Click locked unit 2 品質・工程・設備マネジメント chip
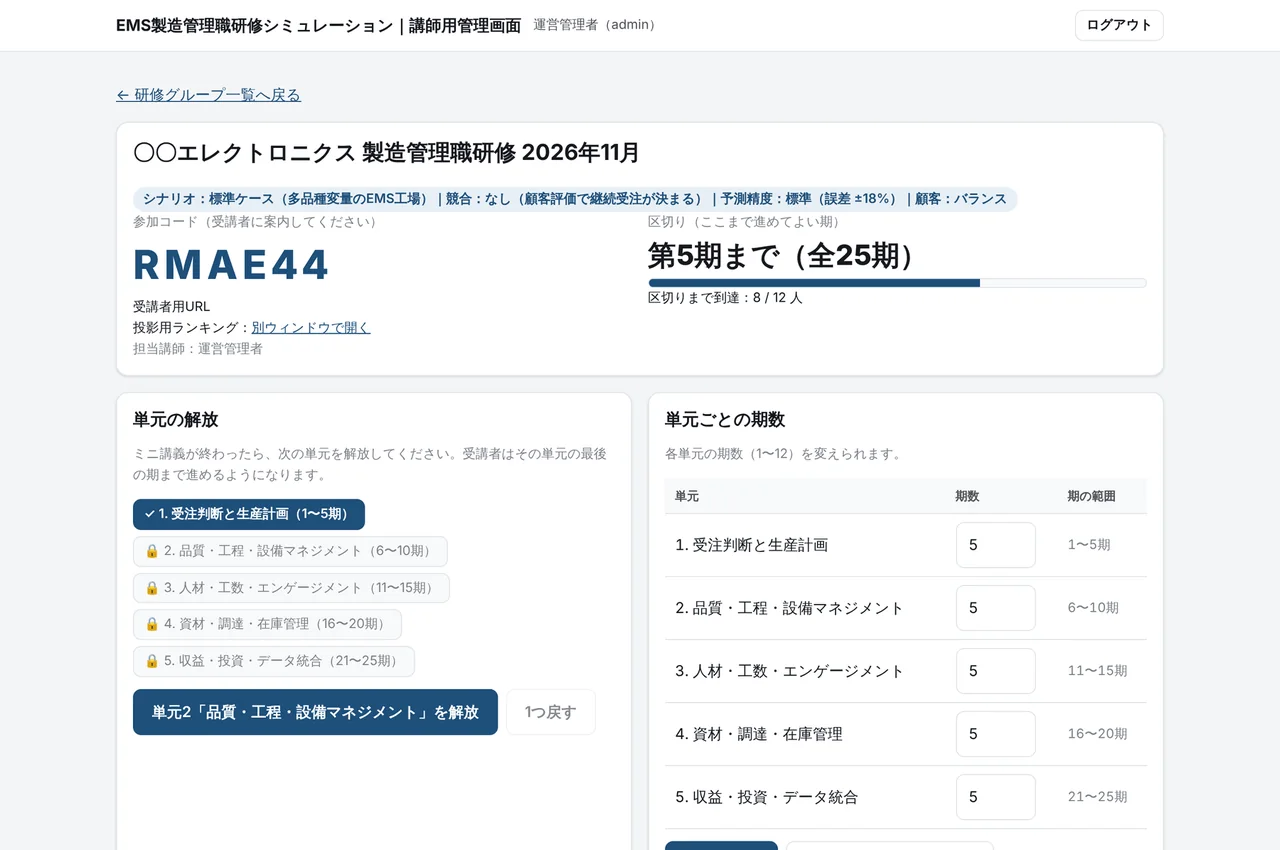 tap(290, 551)
